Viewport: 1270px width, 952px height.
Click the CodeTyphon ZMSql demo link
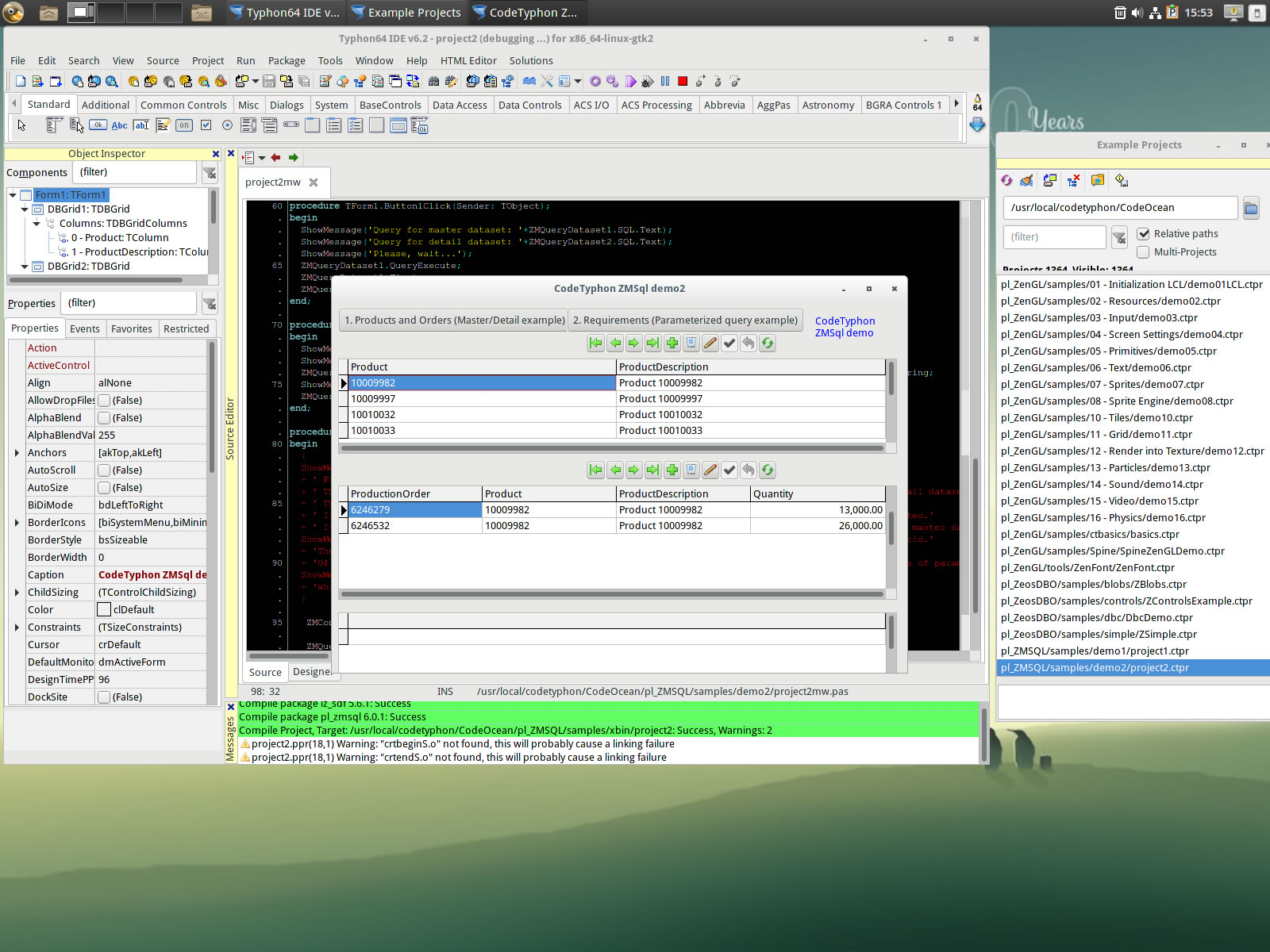(x=845, y=327)
